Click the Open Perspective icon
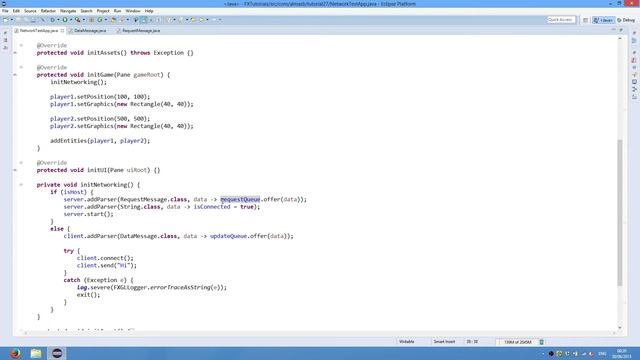Viewport: 640px width, 360px height. tap(585, 20)
